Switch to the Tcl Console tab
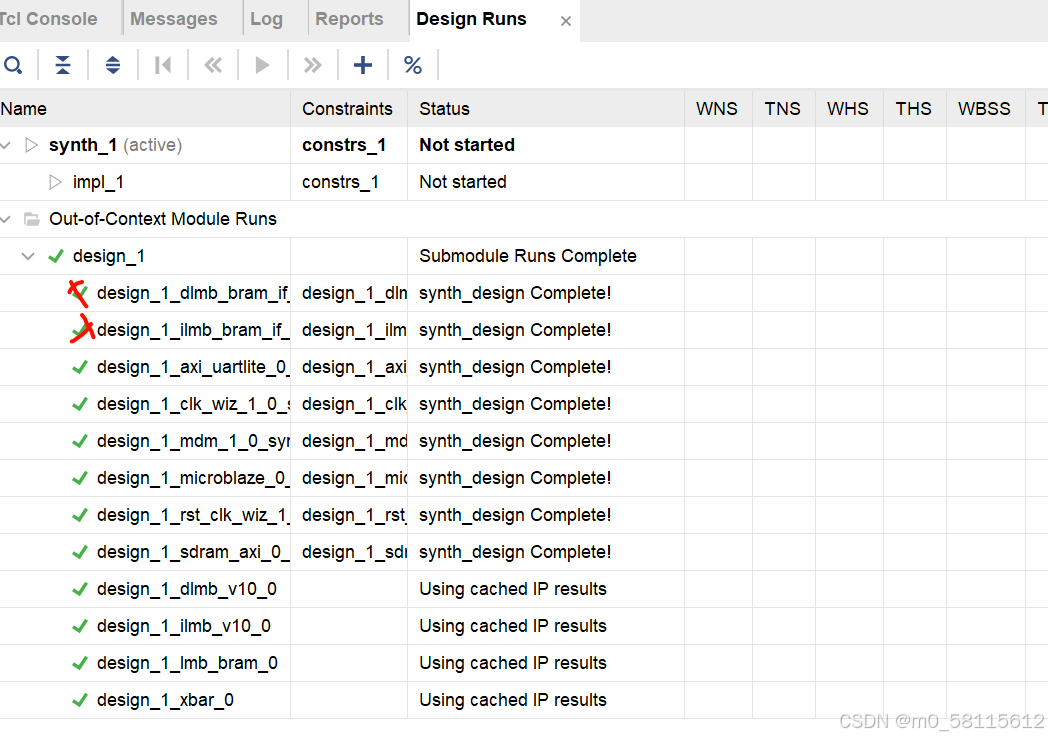Image resolution: width=1048 pixels, height=739 pixels. 48,19
